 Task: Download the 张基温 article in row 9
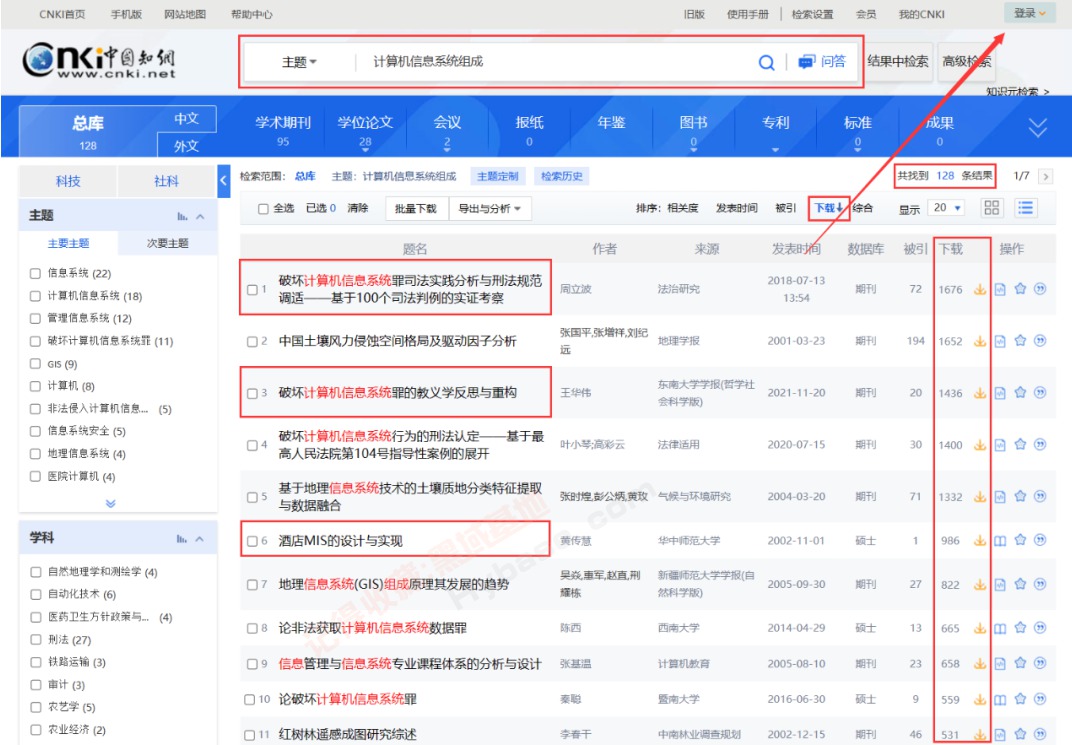pyautogui.click(x=980, y=664)
